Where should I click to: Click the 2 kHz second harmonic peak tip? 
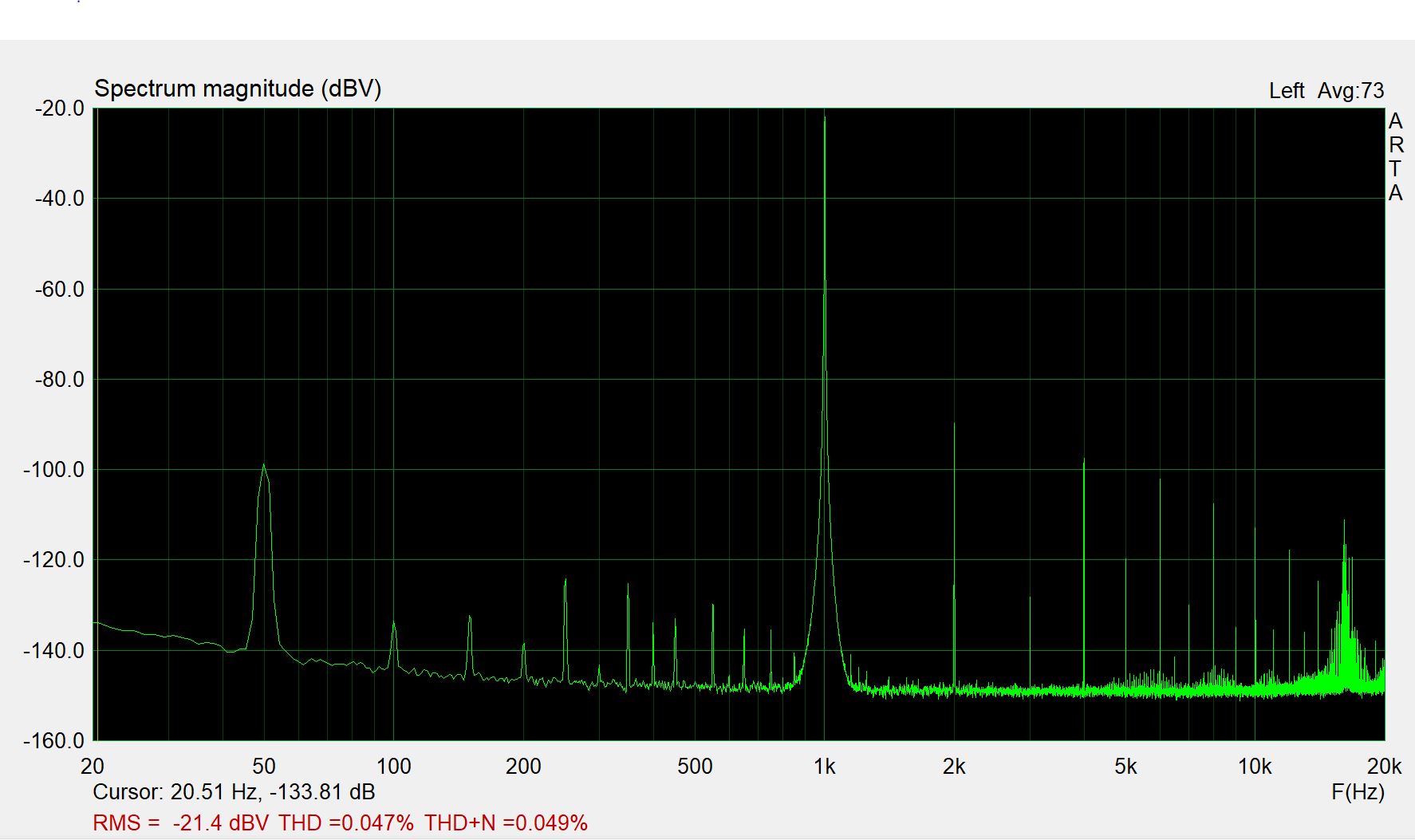(954, 424)
